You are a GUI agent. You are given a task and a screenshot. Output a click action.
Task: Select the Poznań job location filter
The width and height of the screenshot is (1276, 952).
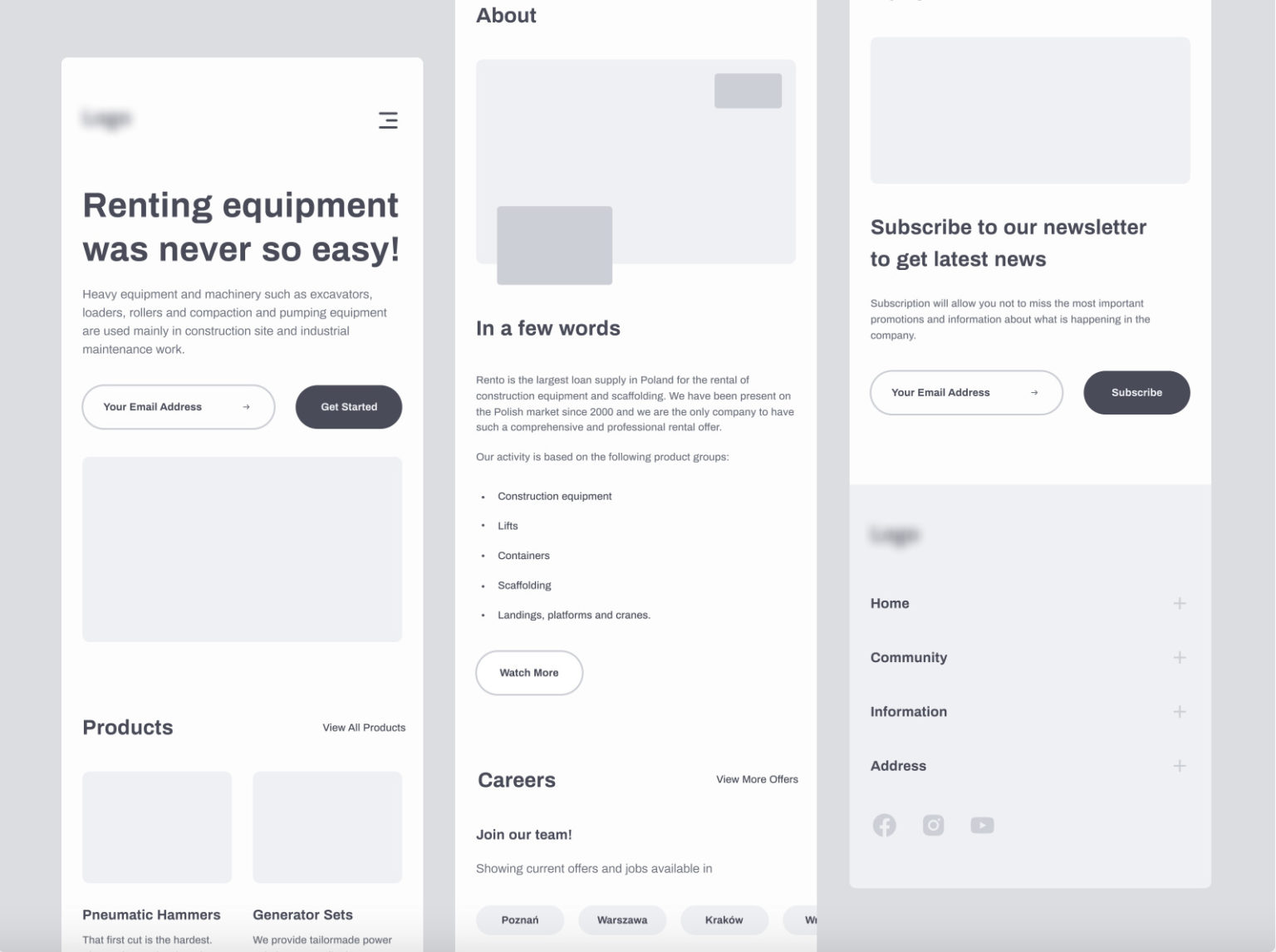coord(520,920)
